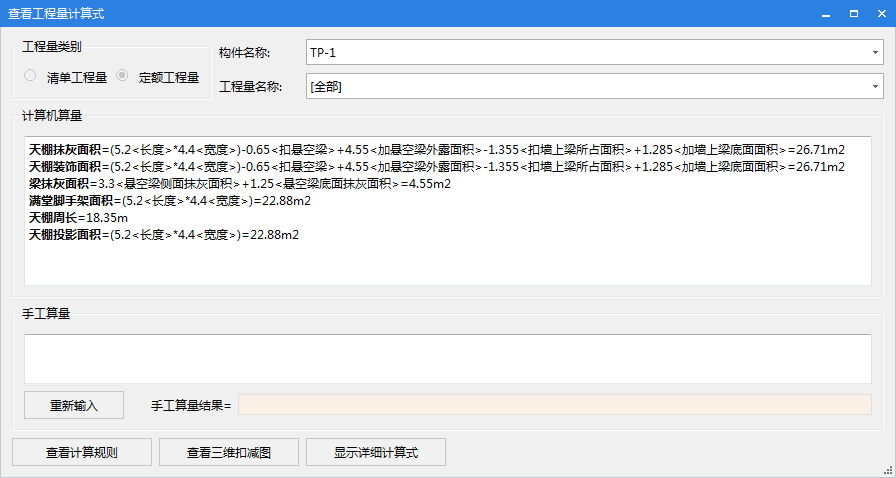
Task: Click the 天棚投影面积 formula line
Action: tap(164, 235)
